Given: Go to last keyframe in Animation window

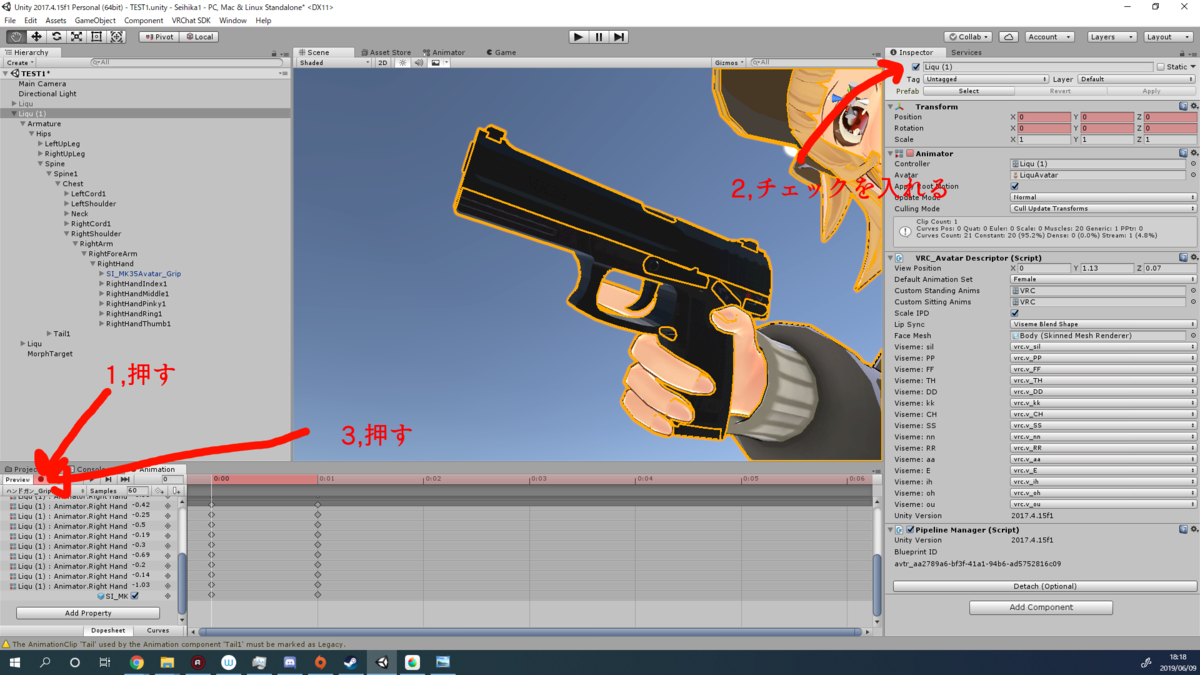Looking at the screenshot, I should click(x=125, y=480).
